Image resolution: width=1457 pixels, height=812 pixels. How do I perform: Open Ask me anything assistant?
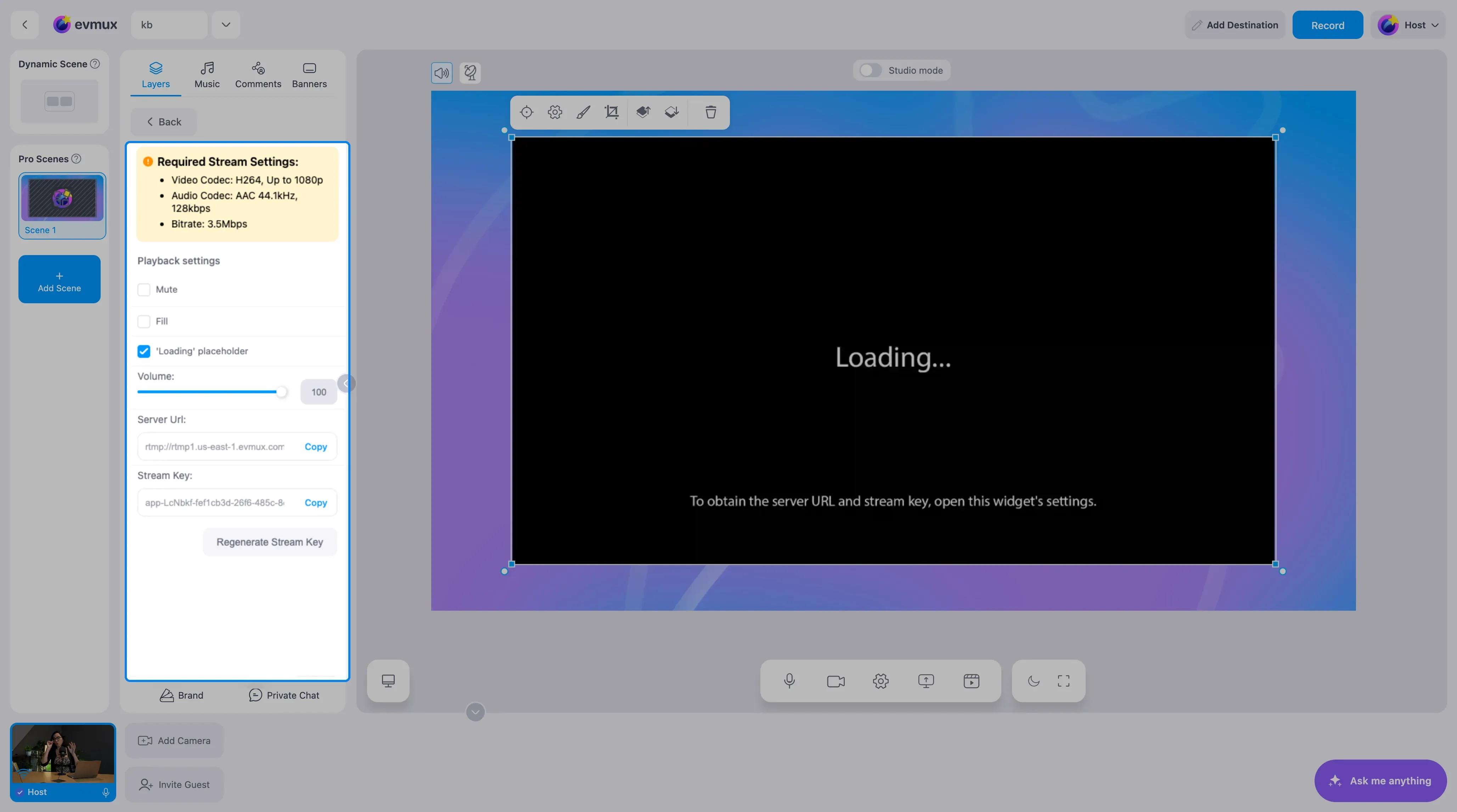[x=1380, y=780]
